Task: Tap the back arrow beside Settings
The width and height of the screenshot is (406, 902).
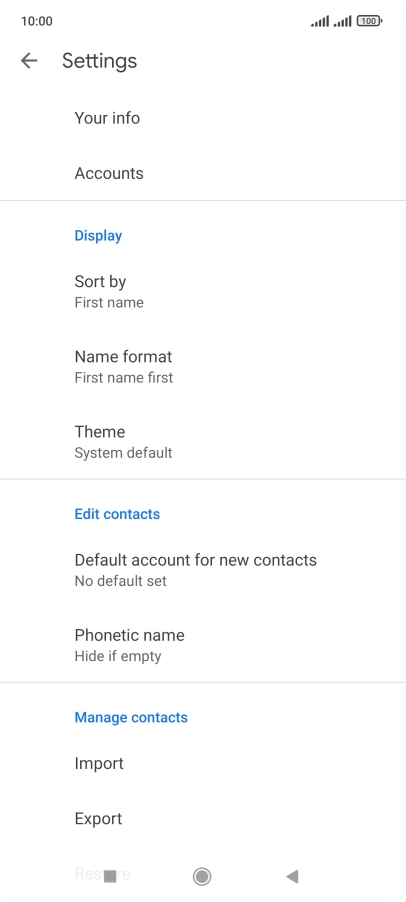Action: coord(29,60)
